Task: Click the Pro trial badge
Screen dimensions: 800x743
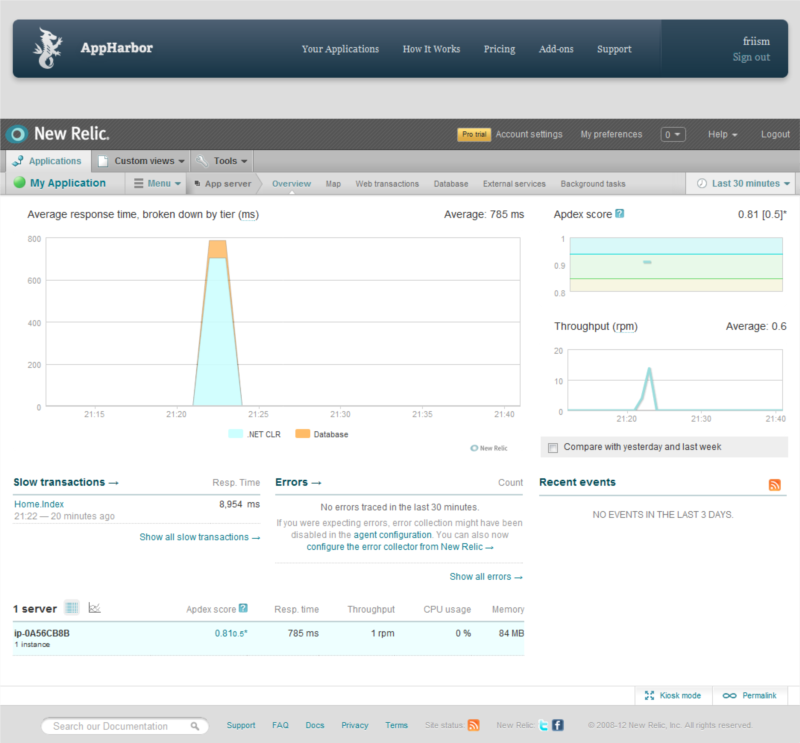Action: 474,135
